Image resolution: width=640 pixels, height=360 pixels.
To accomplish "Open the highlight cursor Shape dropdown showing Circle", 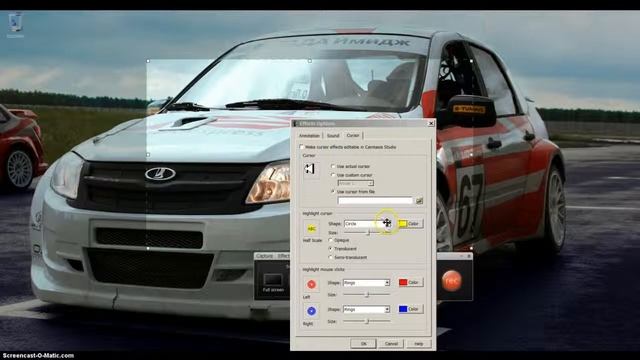I will 367,224.
